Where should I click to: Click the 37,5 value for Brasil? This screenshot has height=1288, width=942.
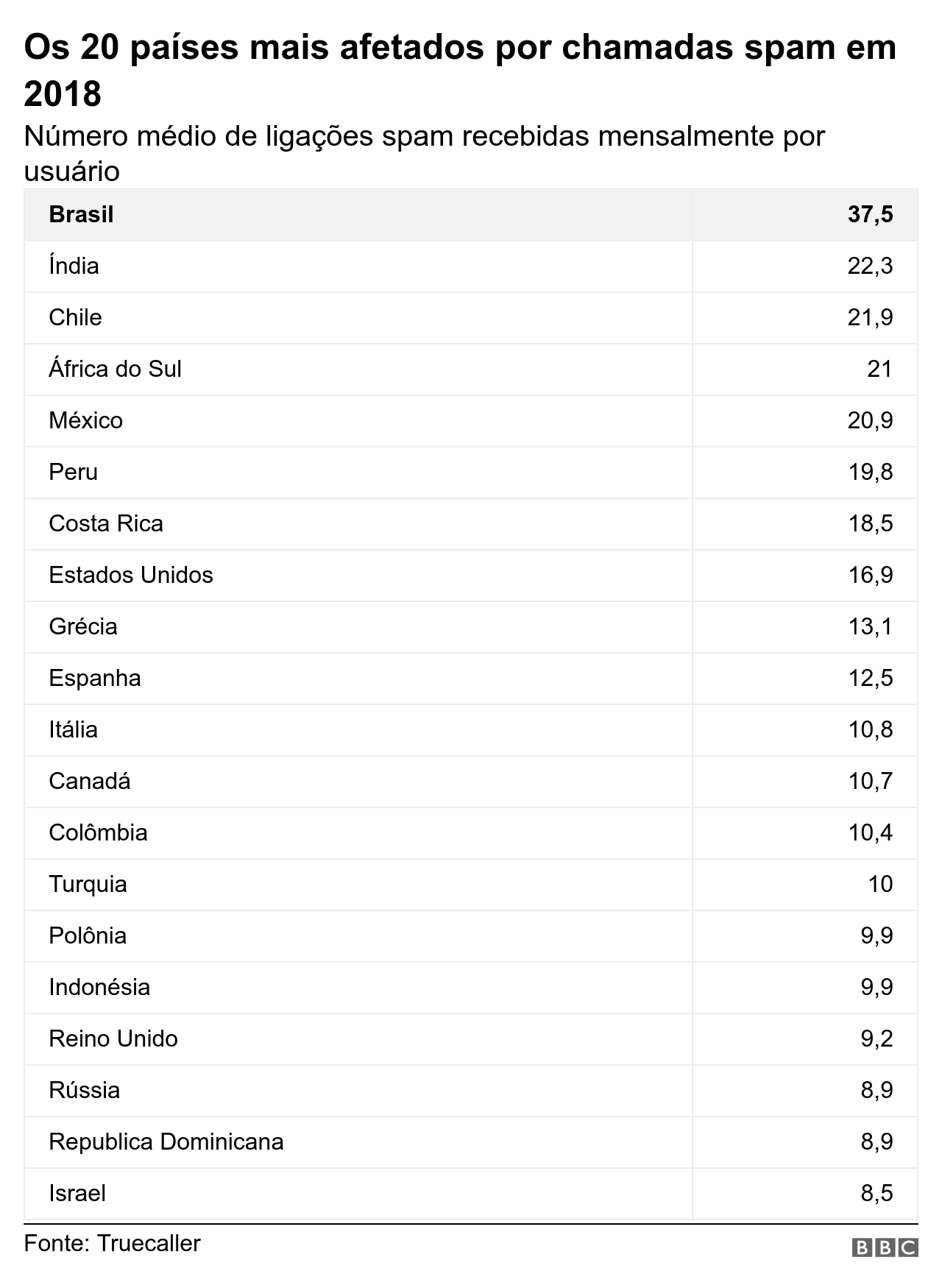click(x=871, y=214)
